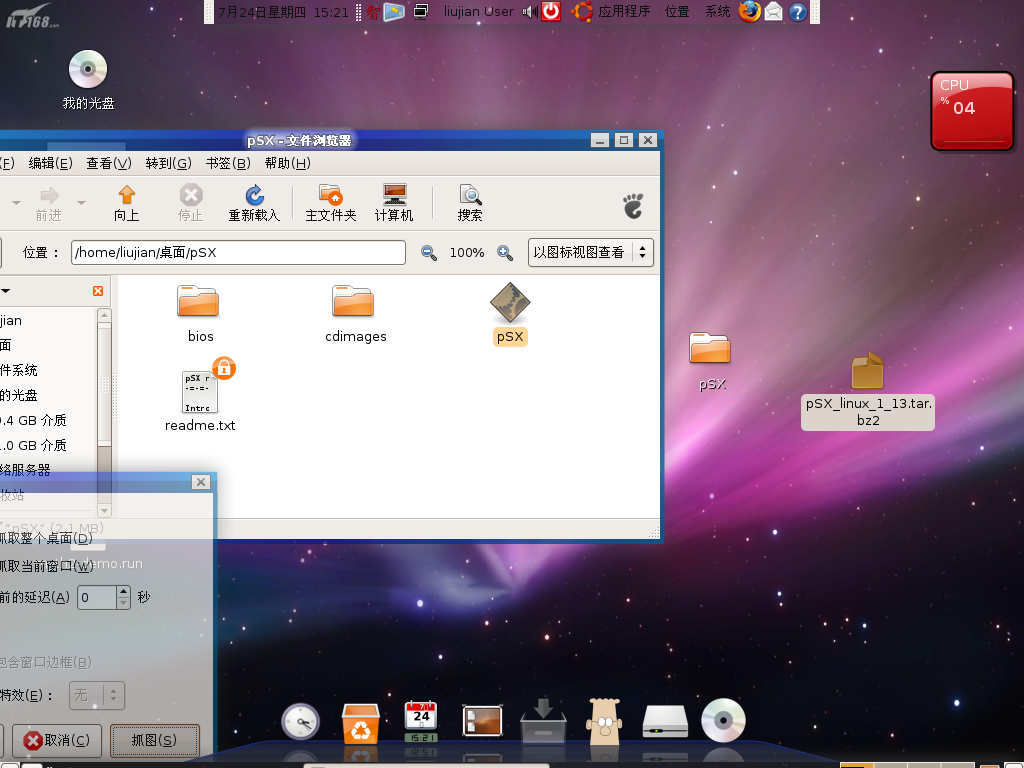Image resolution: width=1024 pixels, height=768 pixels.
Task: Select the 抓取当前窗口(W) capture option
Action: tap(46, 566)
